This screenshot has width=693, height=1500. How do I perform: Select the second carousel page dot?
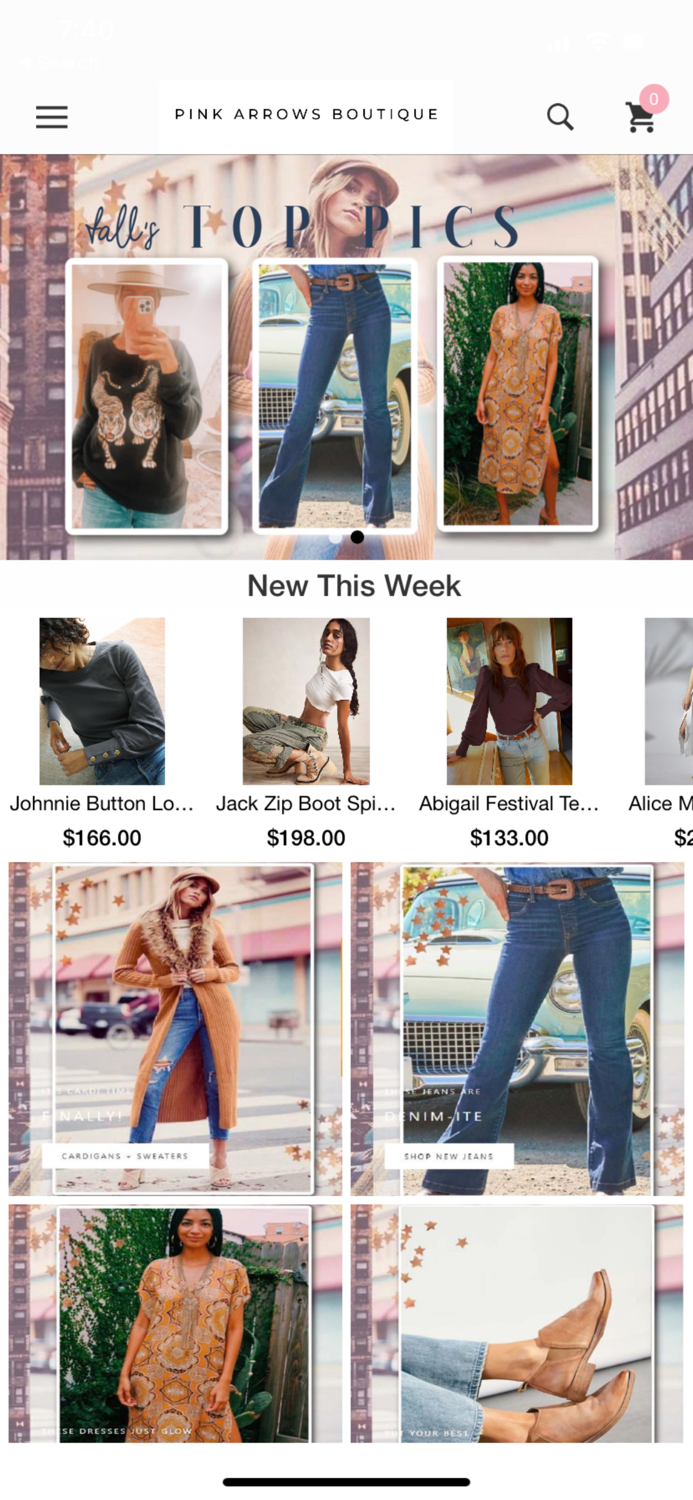(x=357, y=537)
